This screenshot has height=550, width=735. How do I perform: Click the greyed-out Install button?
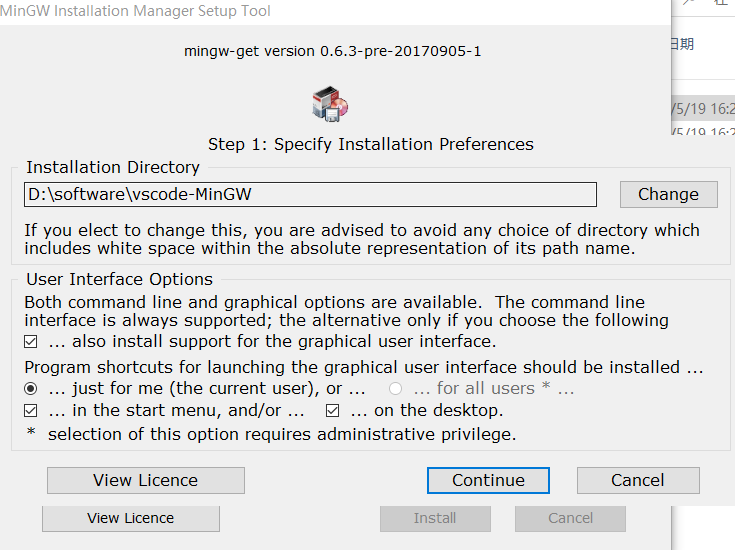(x=435, y=518)
